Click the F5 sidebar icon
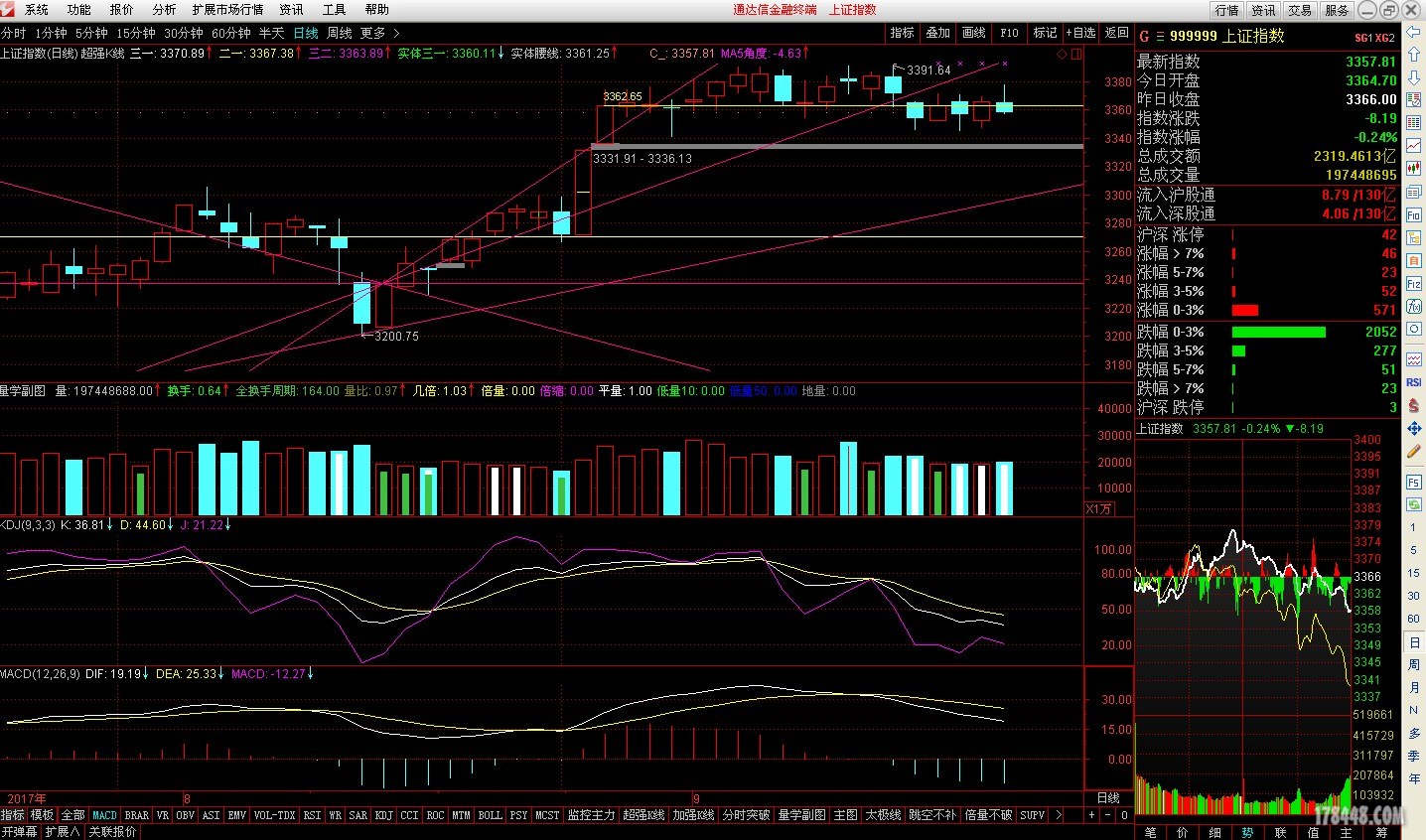Viewport: 1426px width, 840px height. (x=1414, y=482)
